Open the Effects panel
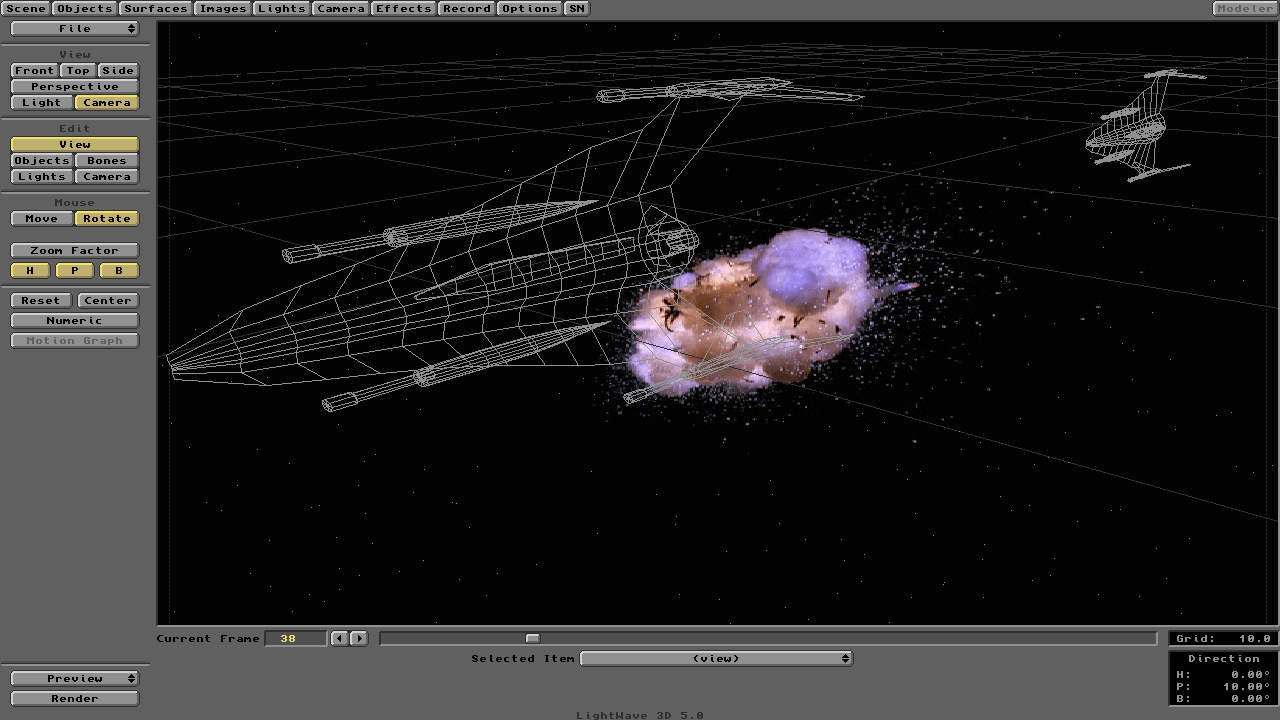 pyautogui.click(x=404, y=8)
